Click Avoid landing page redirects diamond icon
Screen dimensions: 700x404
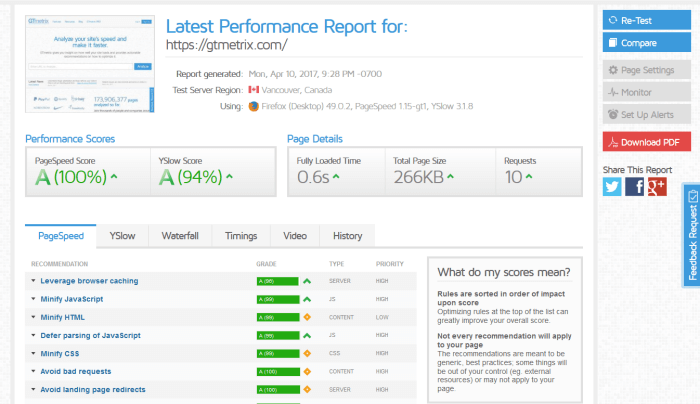pyautogui.click(x=307, y=389)
